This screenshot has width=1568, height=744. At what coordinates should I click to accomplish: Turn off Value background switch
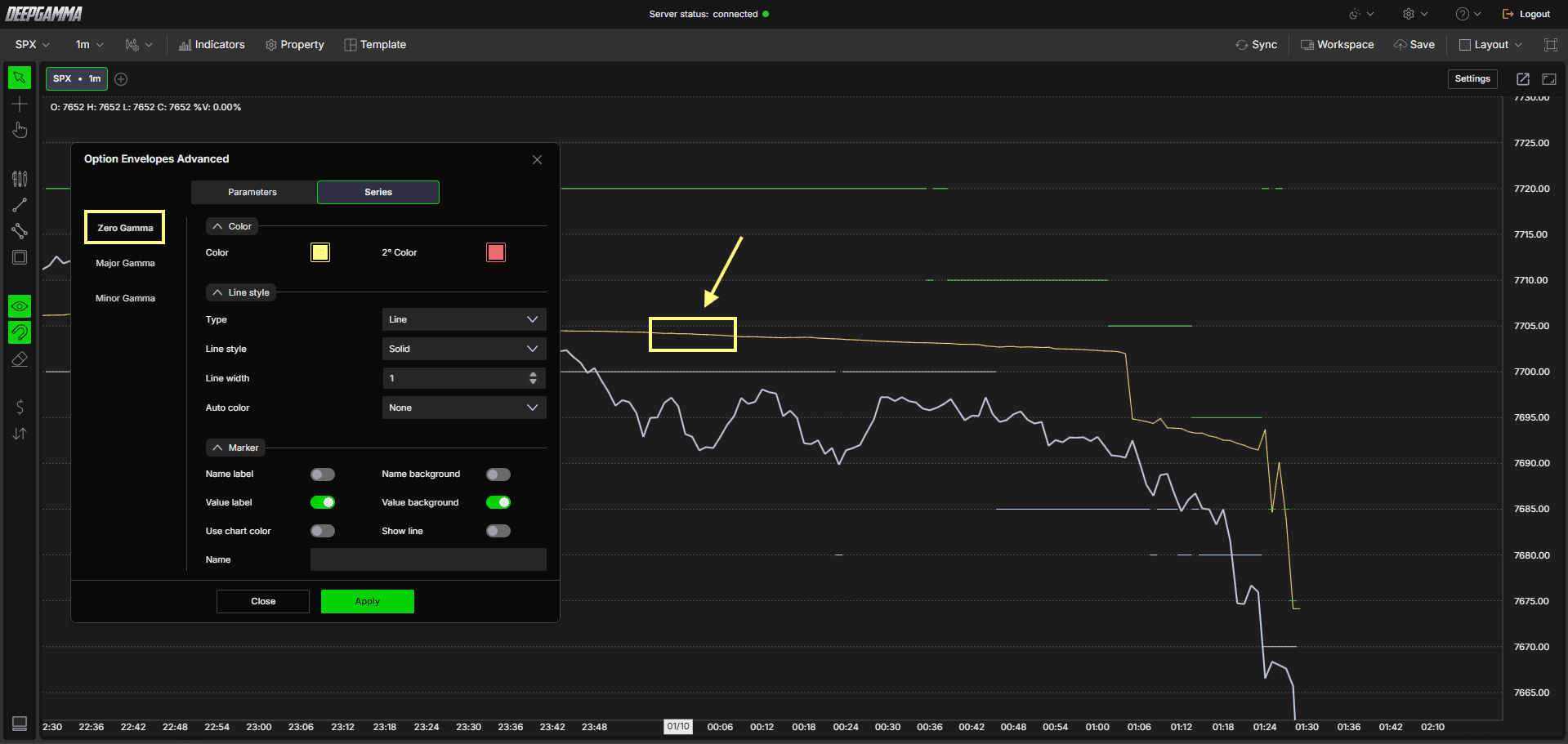coord(498,502)
